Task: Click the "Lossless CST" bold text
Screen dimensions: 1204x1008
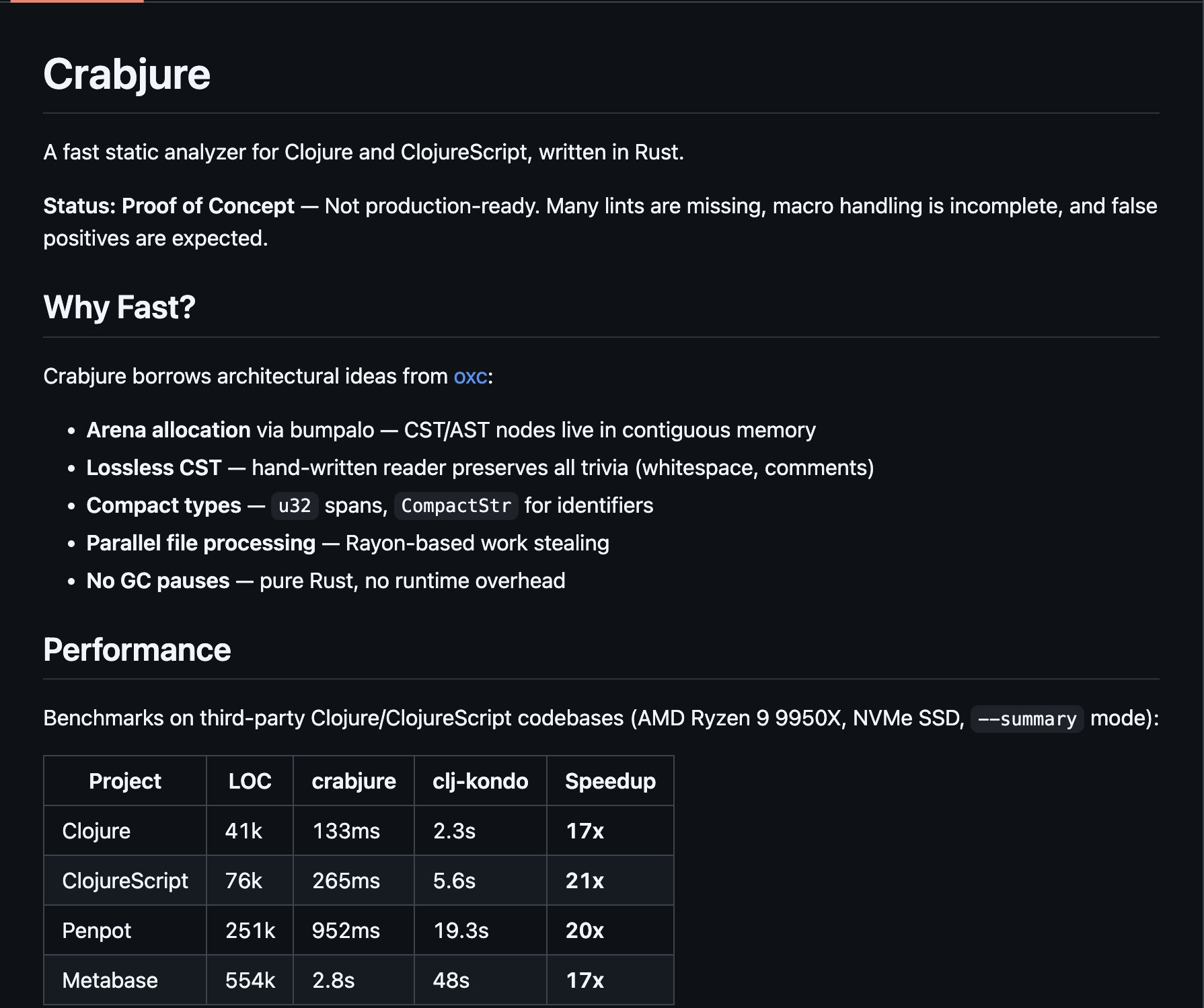Action: click(154, 468)
